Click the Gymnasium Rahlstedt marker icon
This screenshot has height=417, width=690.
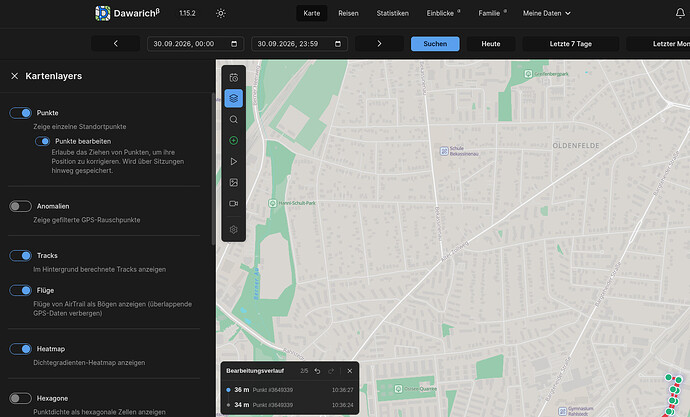coord(562,411)
